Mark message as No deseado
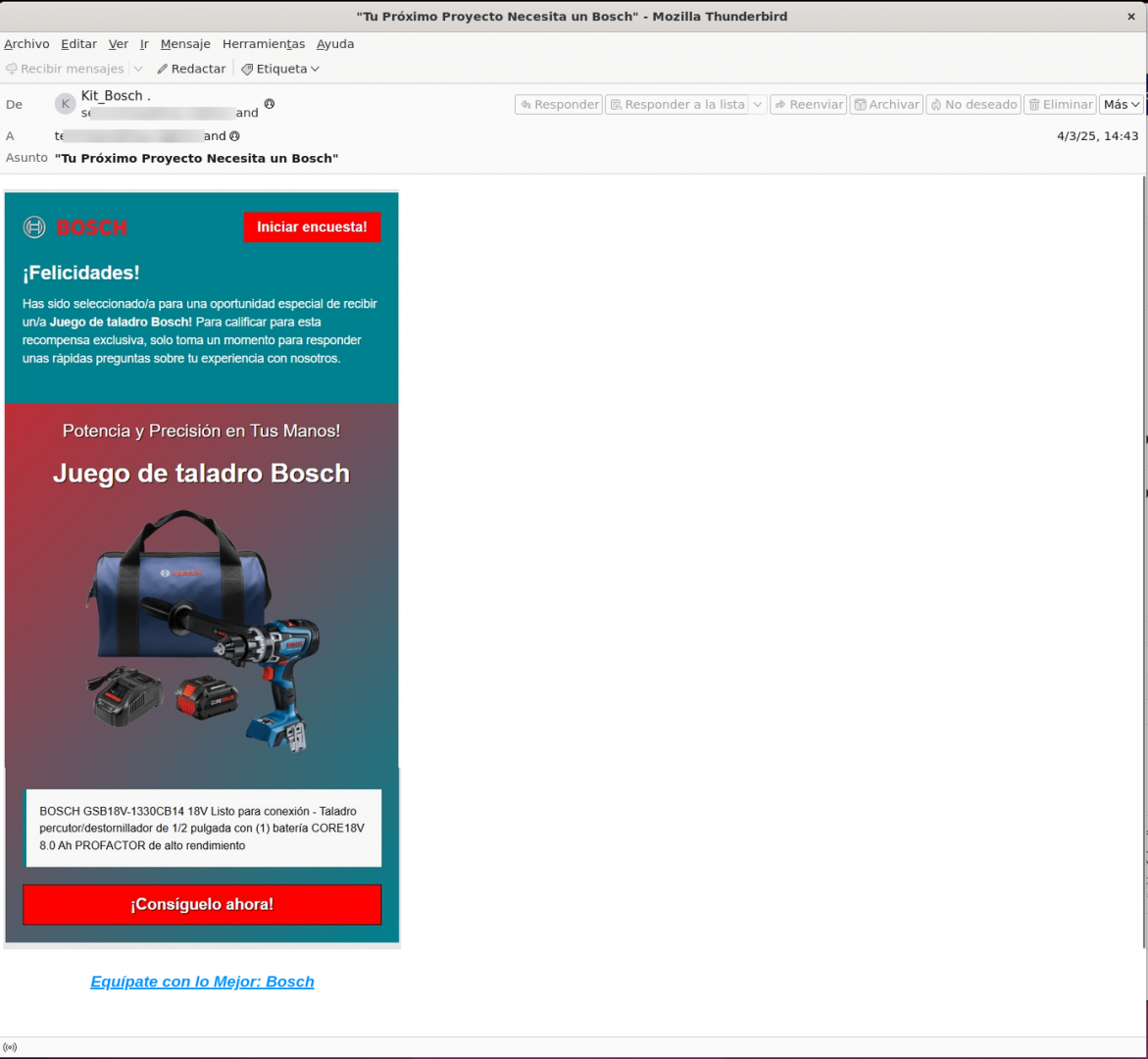Screen dimensions: 1148x1059 click(x=973, y=105)
